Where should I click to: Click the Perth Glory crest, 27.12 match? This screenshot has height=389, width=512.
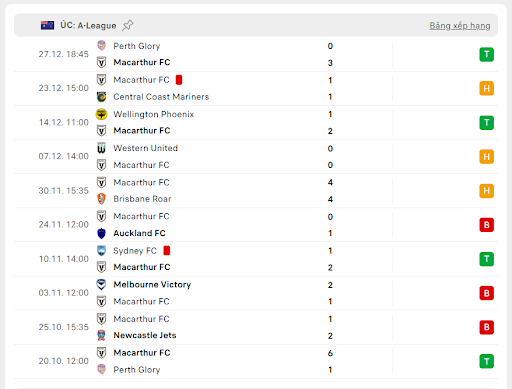pos(101,45)
